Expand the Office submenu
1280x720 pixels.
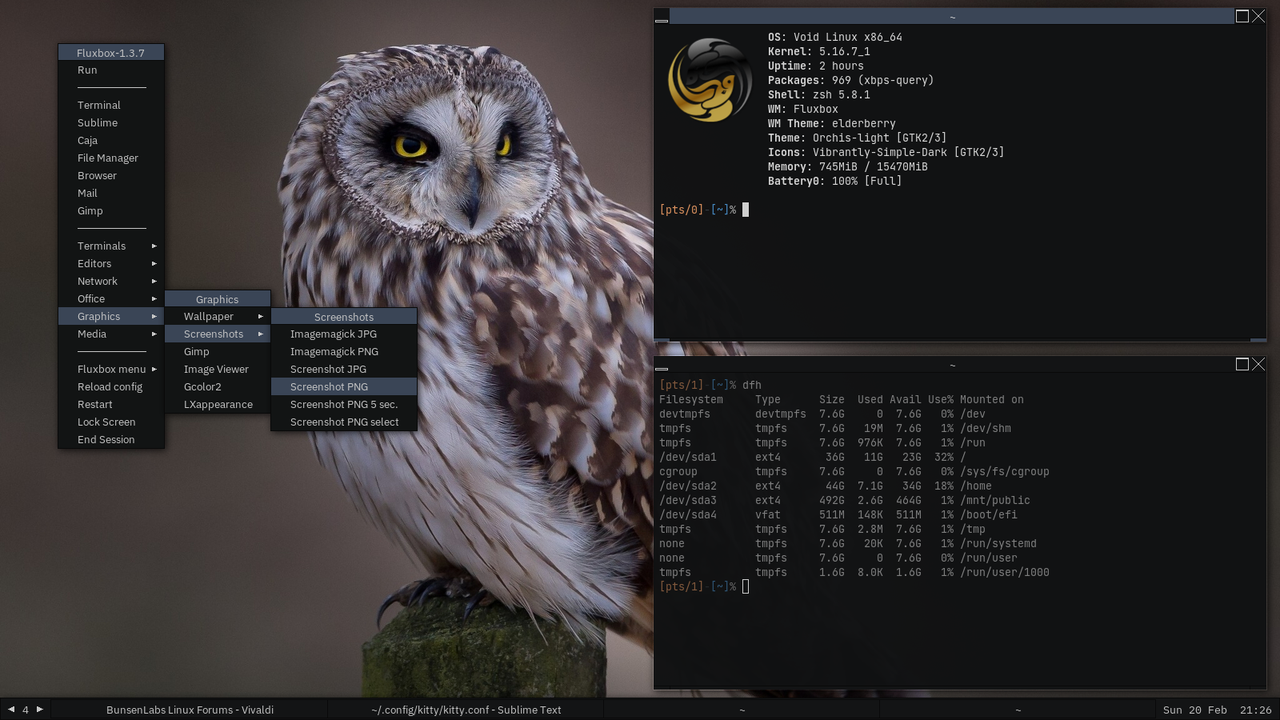[111, 299]
